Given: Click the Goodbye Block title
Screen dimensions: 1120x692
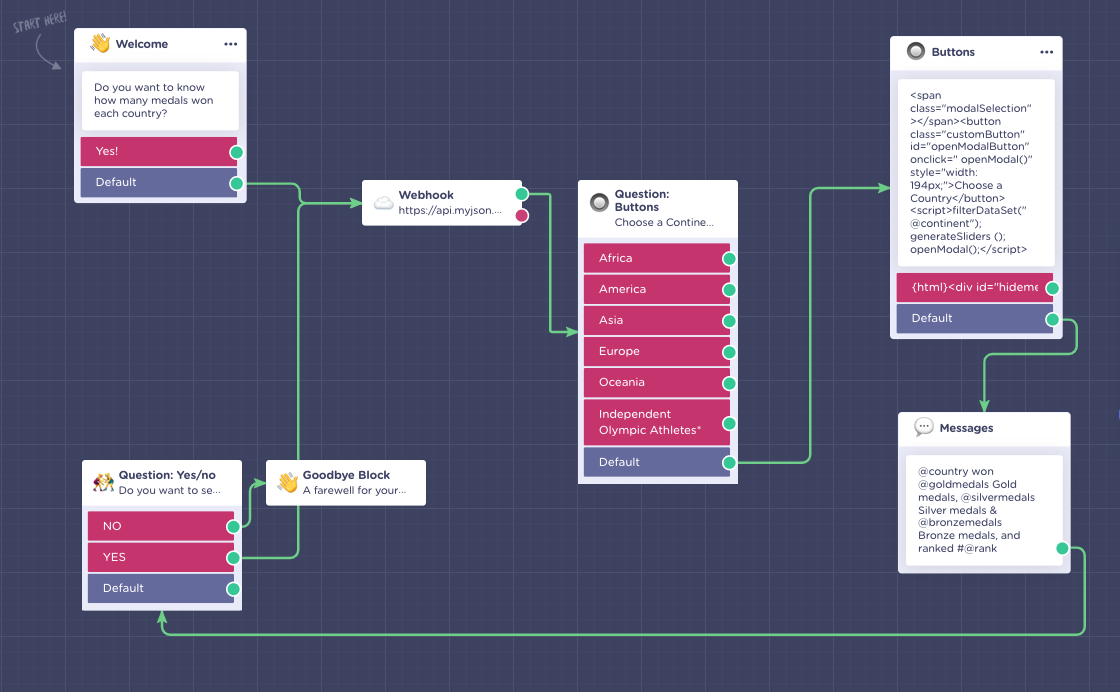Looking at the screenshot, I should (346, 475).
